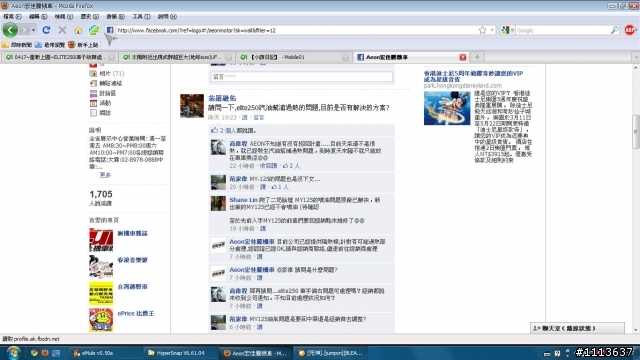Click the Facebook site favicon in address bar

[110, 30]
